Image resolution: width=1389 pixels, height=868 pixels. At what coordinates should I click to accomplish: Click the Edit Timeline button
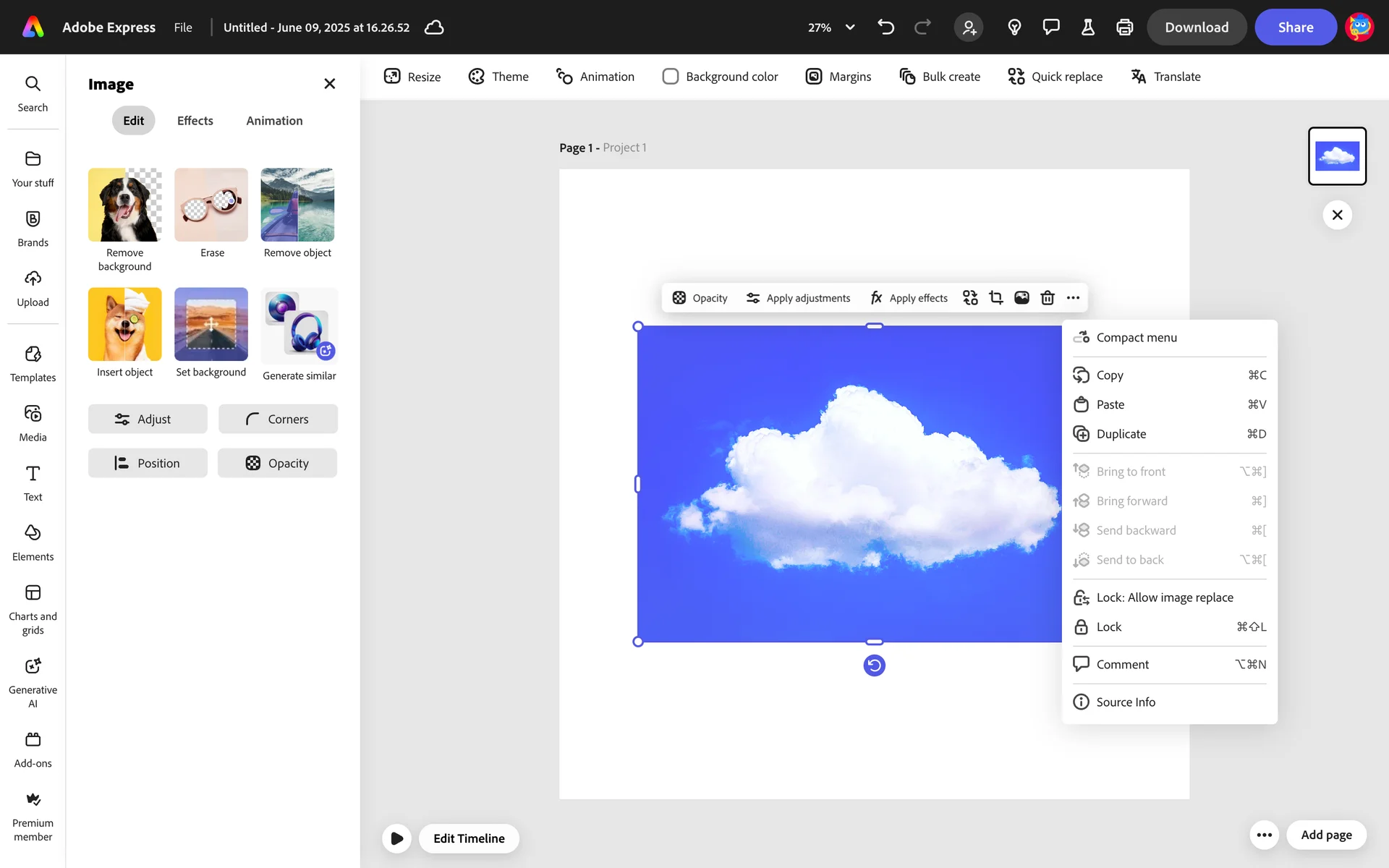[x=469, y=838]
